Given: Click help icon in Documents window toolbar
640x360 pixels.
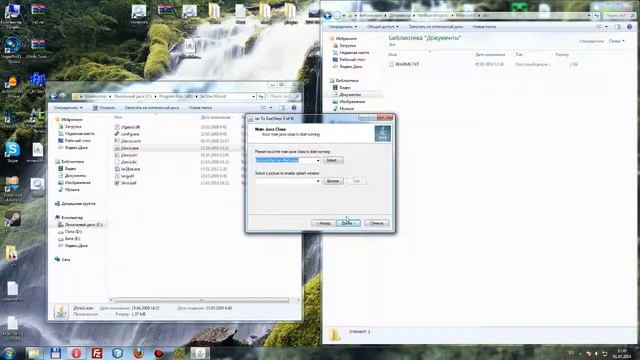Looking at the screenshot, I should coord(629,27).
